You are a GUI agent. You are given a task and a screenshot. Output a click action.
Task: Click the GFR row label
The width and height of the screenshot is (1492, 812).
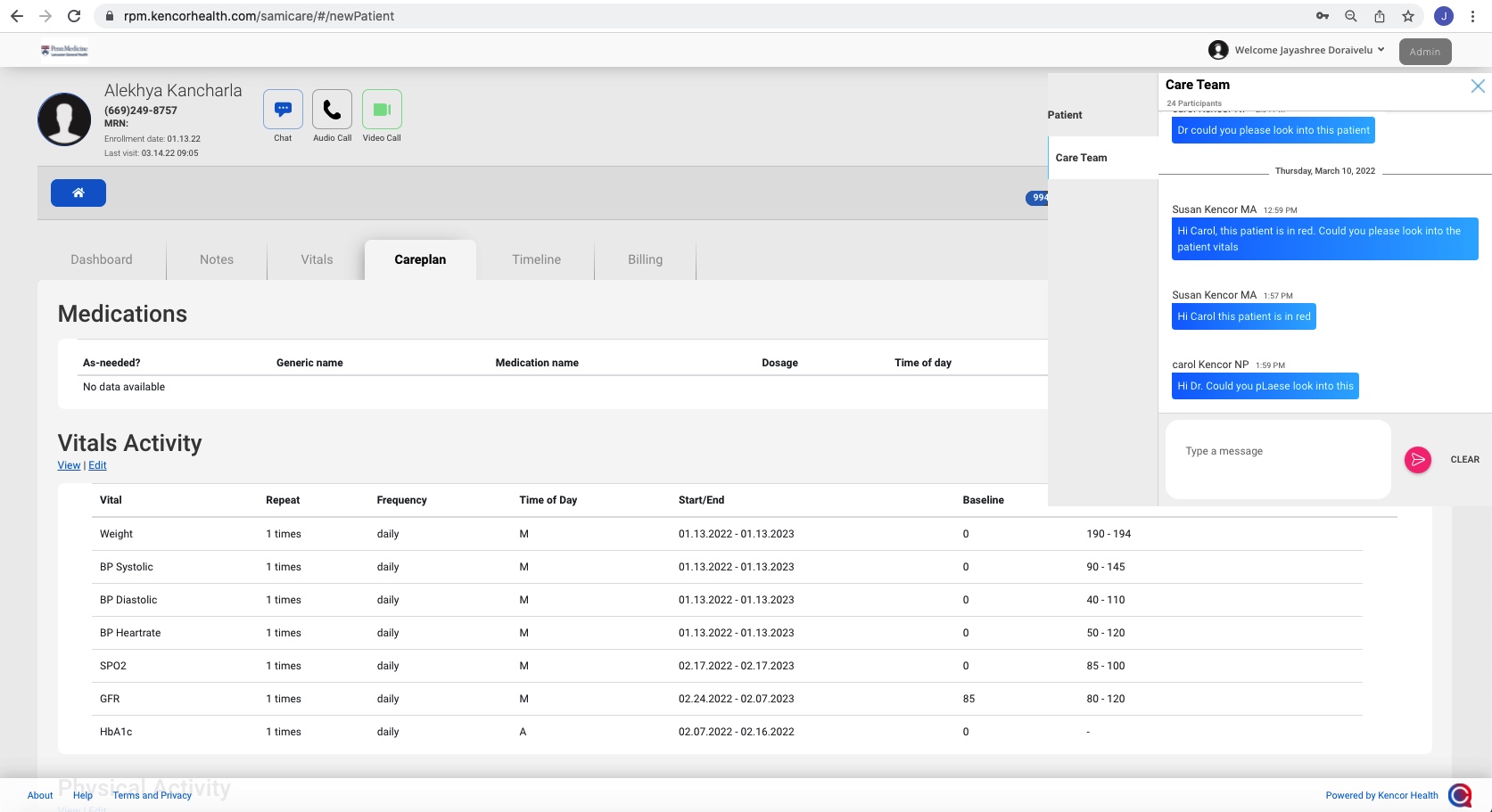110,699
